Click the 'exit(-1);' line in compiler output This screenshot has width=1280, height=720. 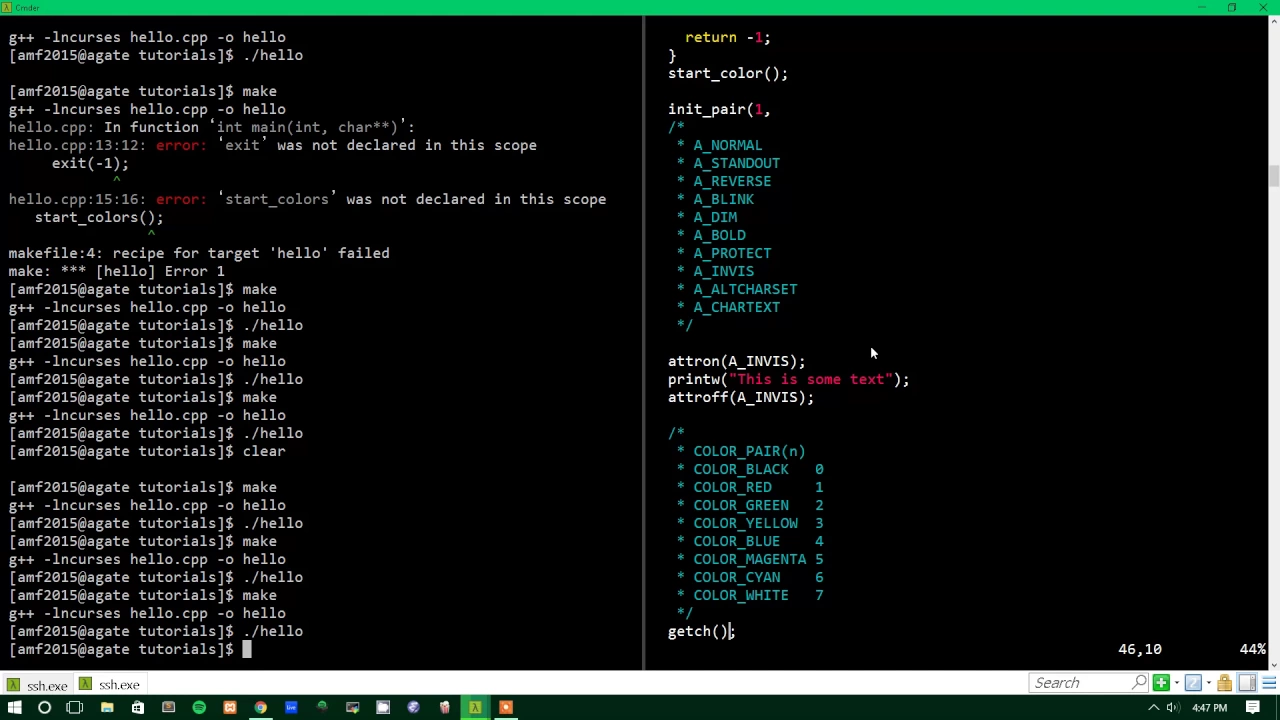[90, 163]
